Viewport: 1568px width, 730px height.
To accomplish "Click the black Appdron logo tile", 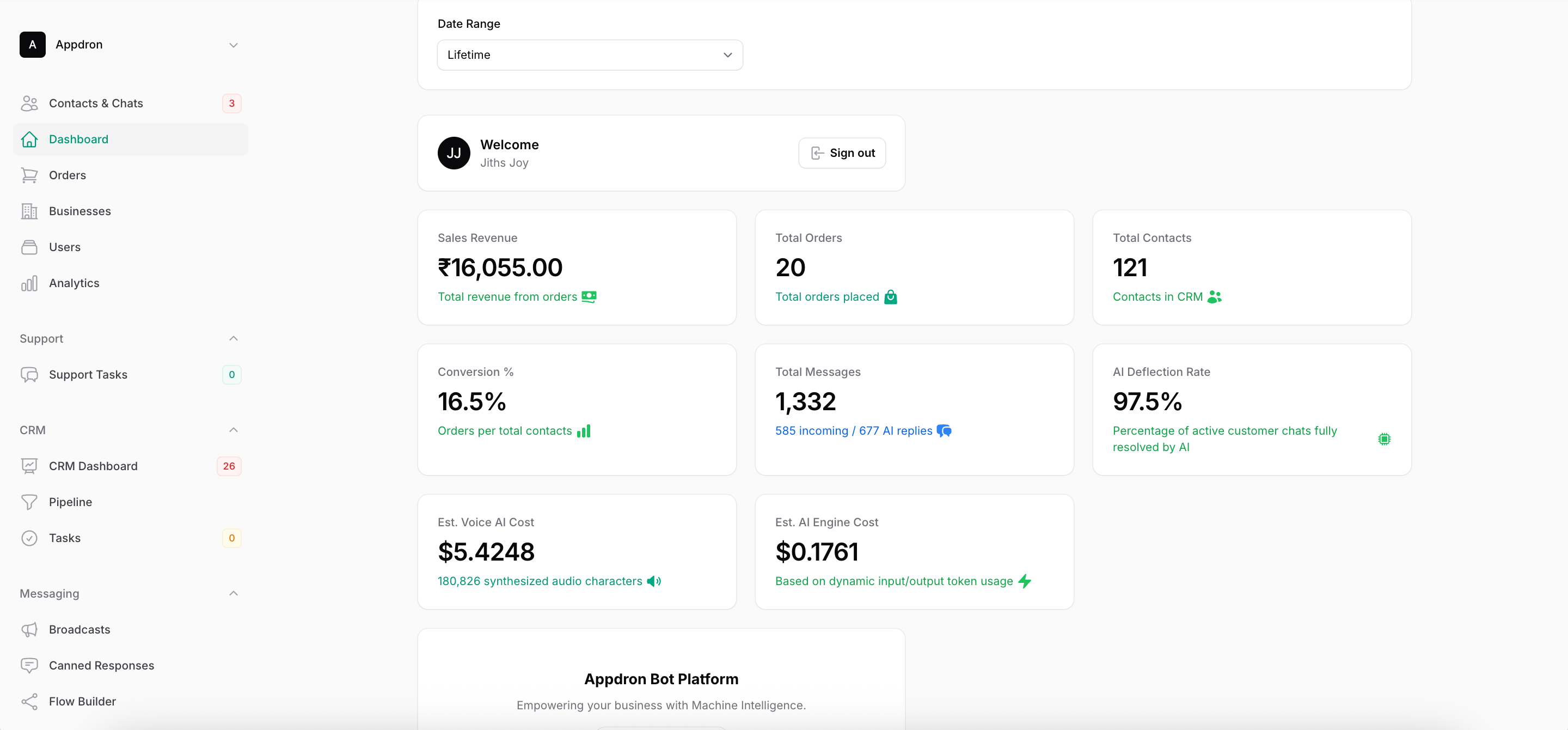I will [x=32, y=45].
